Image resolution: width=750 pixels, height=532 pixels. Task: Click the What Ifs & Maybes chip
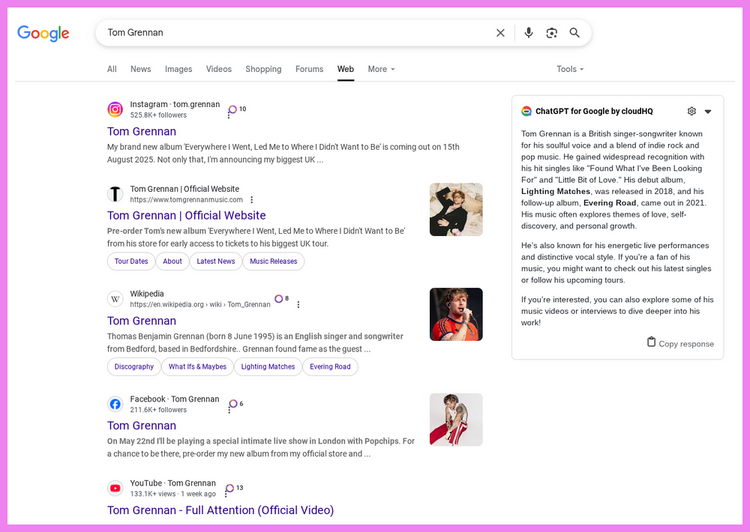click(x=197, y=366)
